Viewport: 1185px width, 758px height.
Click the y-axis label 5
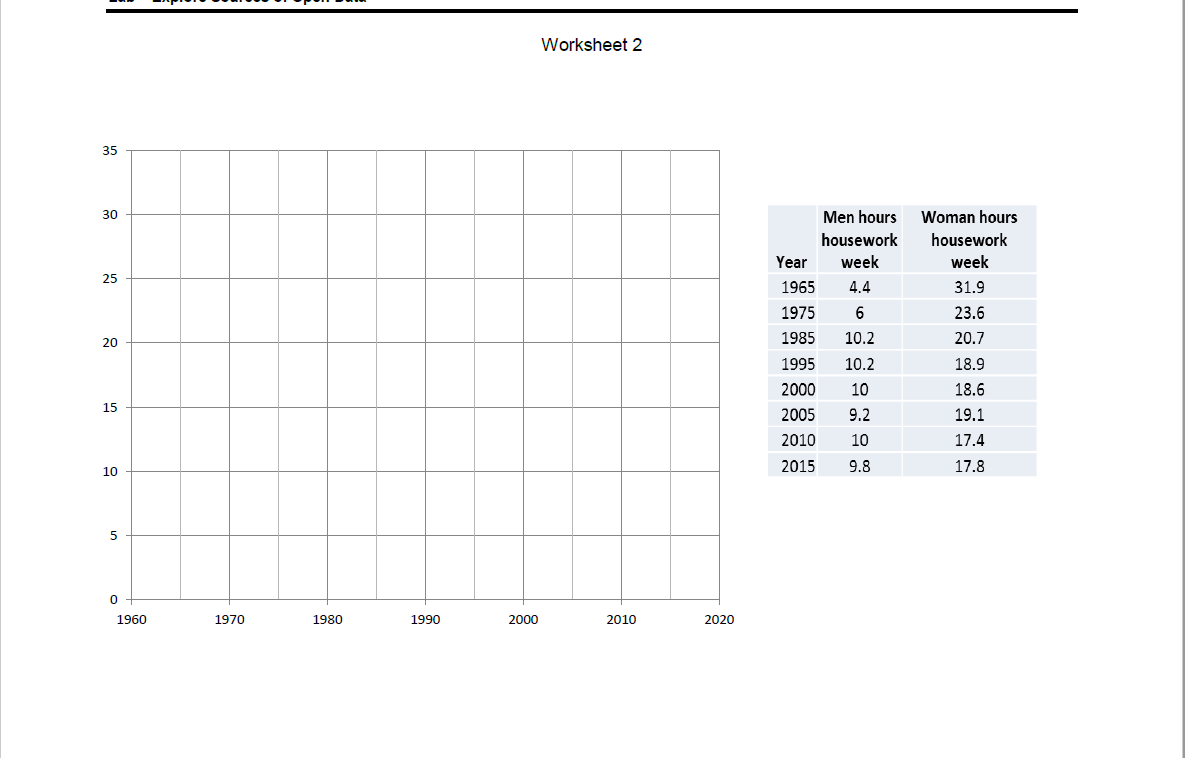pyautogui.click(x=113, y=536)
